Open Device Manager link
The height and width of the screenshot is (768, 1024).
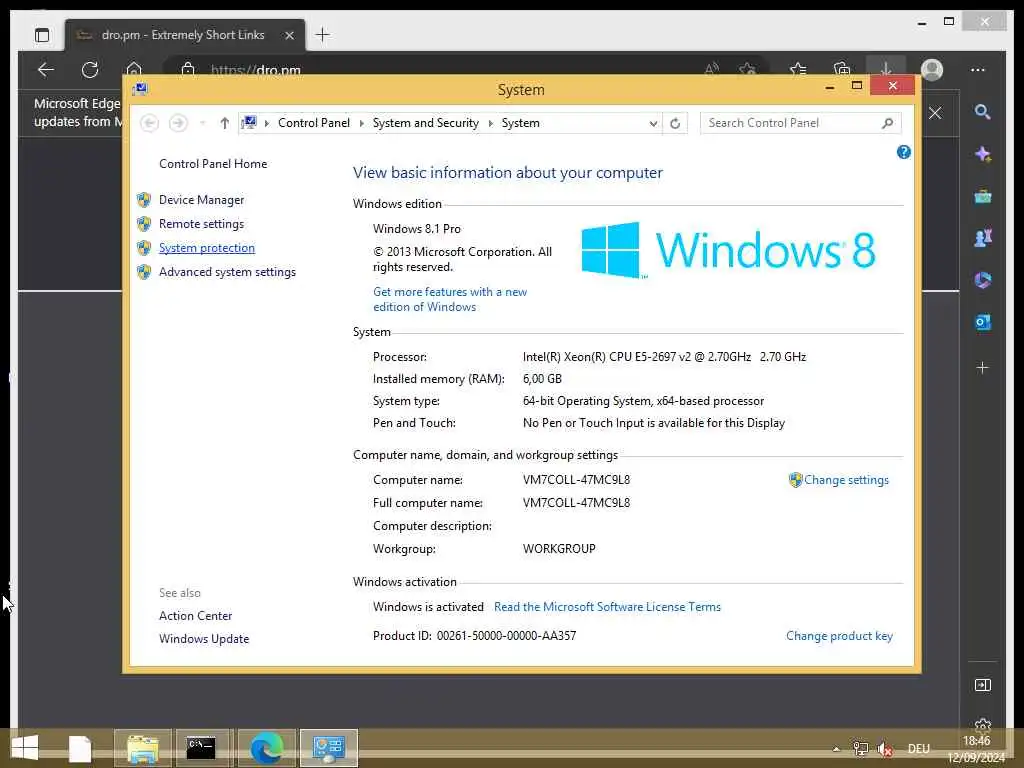pyautogui.click(x=201, y=200)
